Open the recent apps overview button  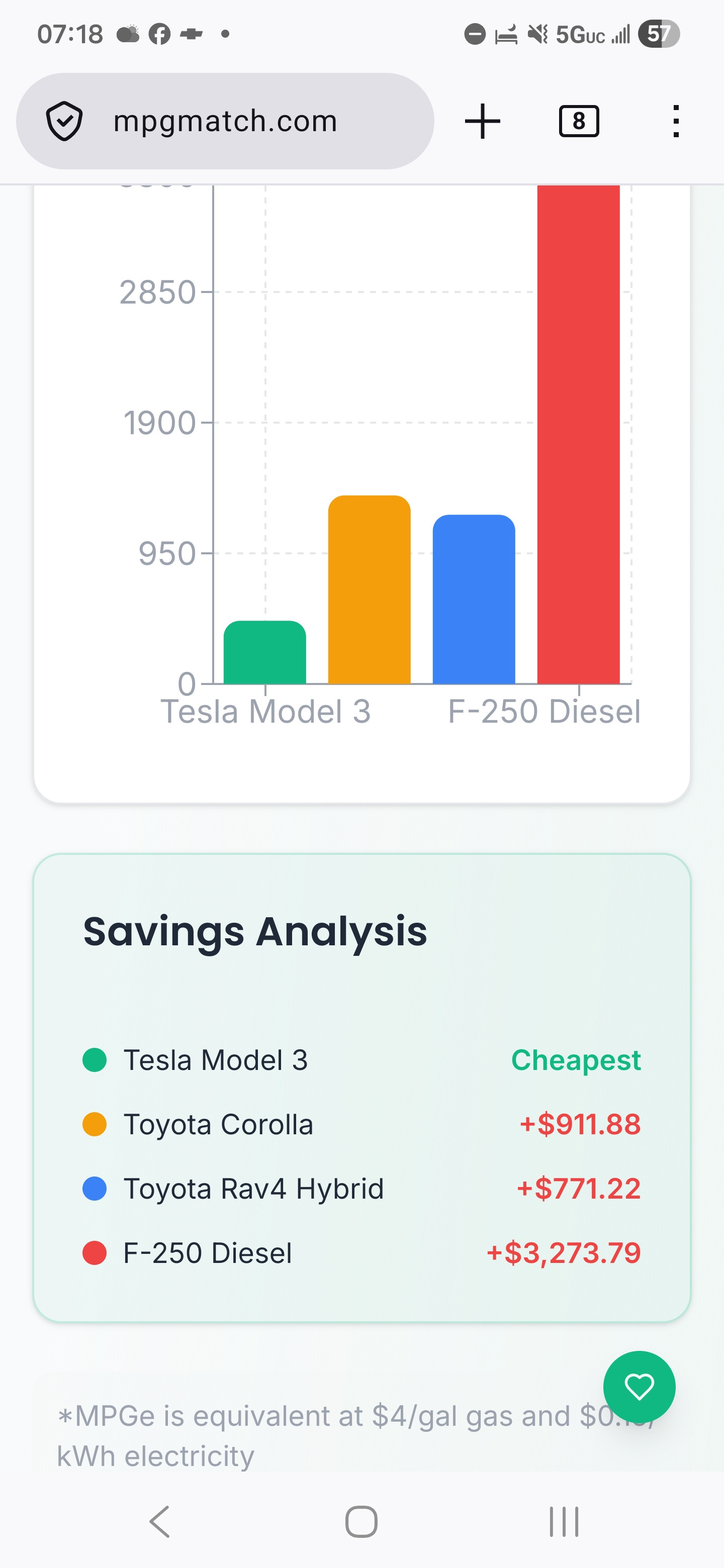tap(564, 1522)
